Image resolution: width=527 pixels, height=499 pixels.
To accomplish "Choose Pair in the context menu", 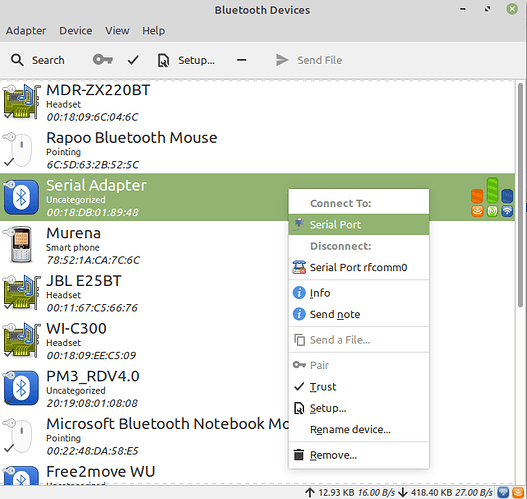I will pyautogui.click(x=359, y=365).
